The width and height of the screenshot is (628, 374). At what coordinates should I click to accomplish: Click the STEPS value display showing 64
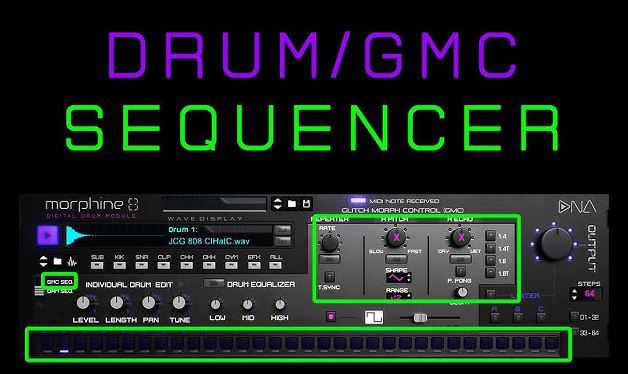click(x=590, y=294)
